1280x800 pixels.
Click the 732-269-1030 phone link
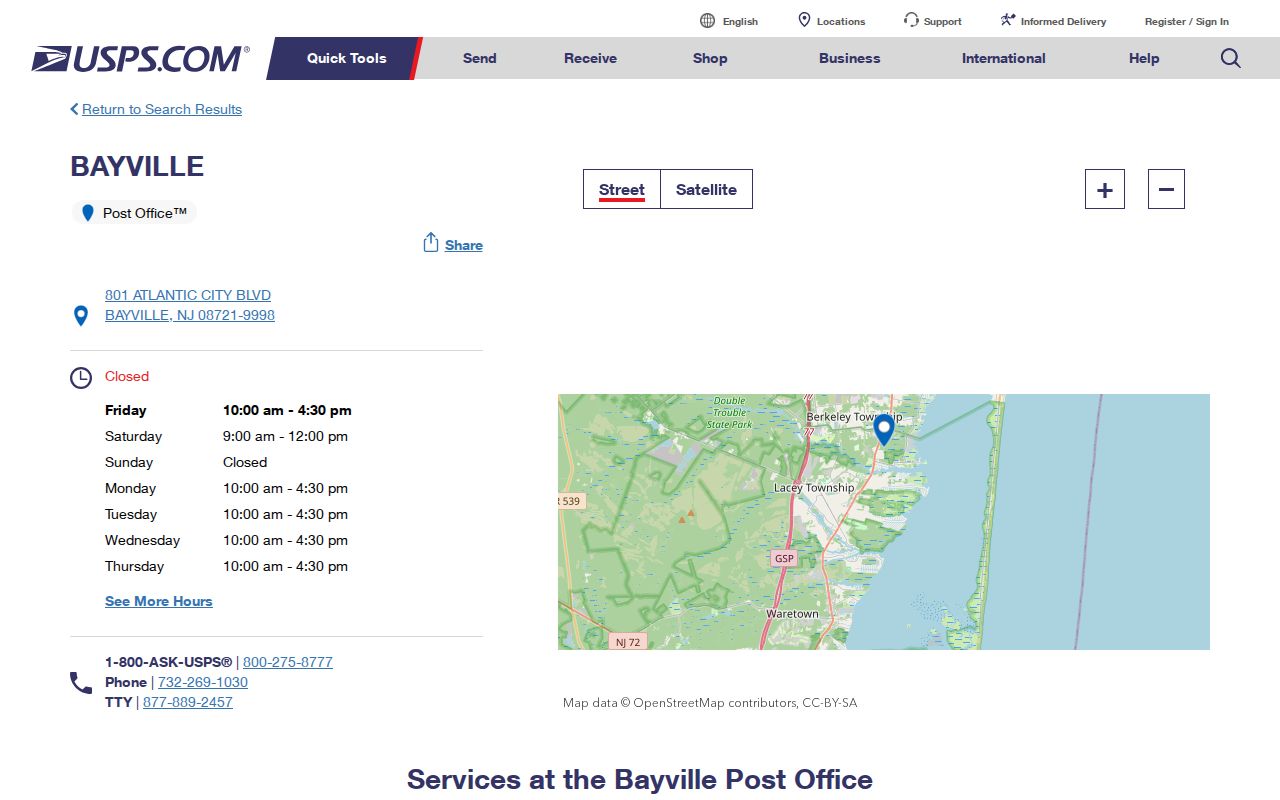(x=203, y=682)
